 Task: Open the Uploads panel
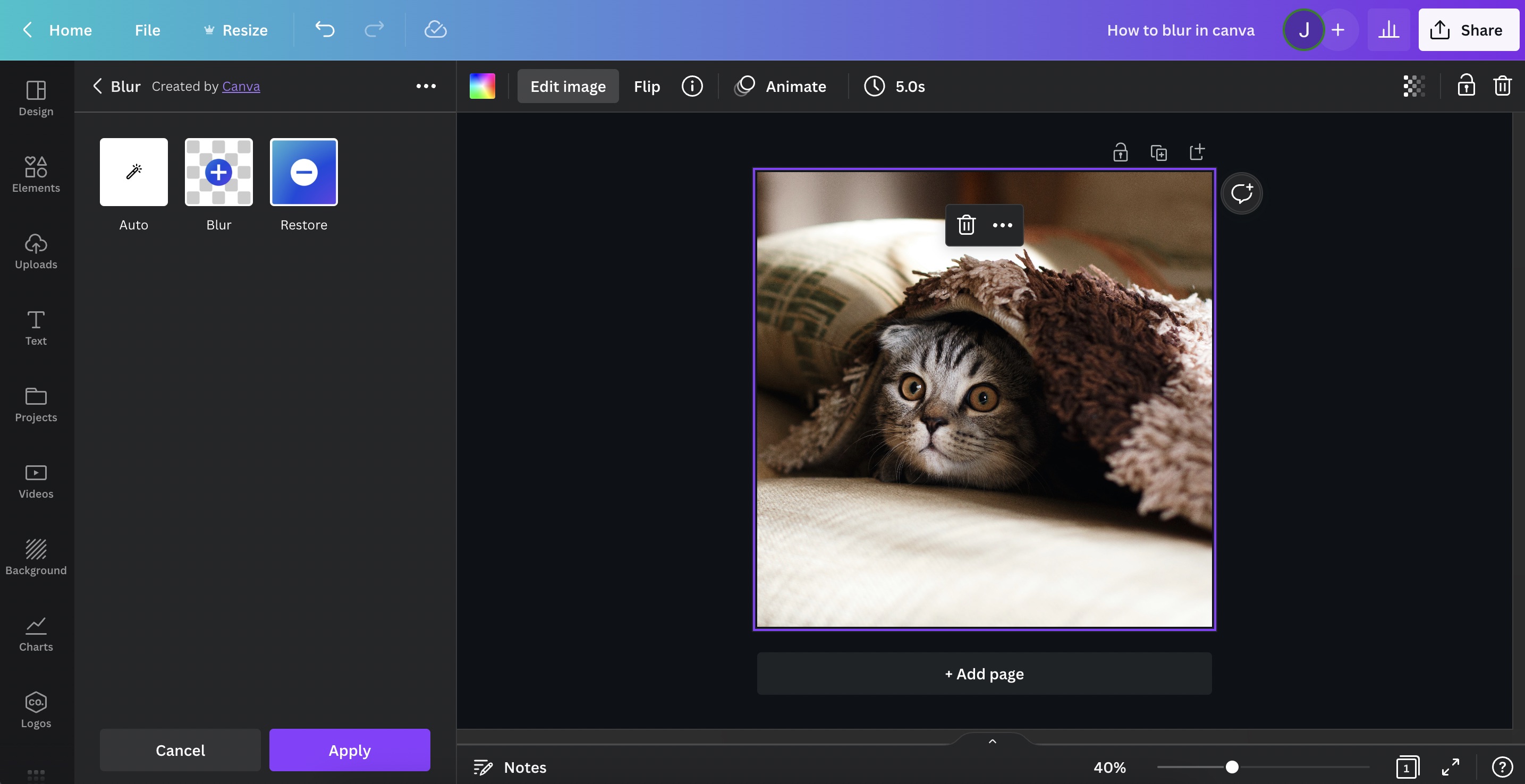point(36,251)
